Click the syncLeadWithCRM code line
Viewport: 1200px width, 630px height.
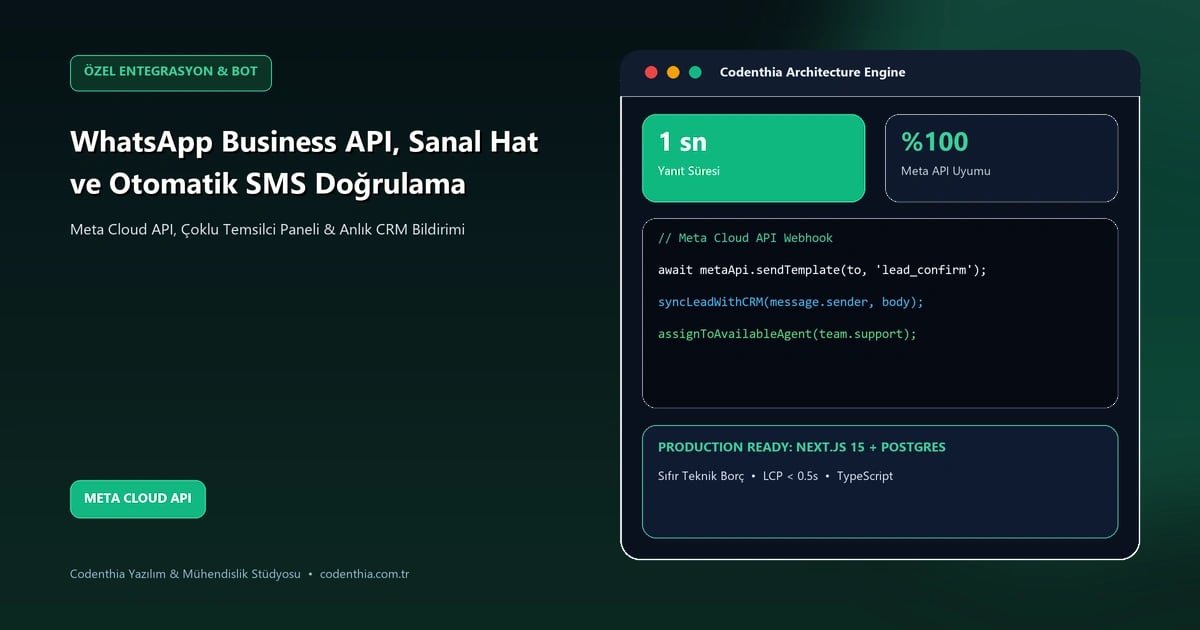[x=791, y=302]
